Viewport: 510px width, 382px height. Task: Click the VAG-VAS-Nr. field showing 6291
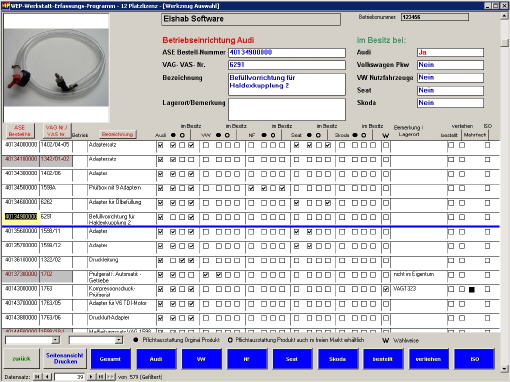click(x=287, y=65)
